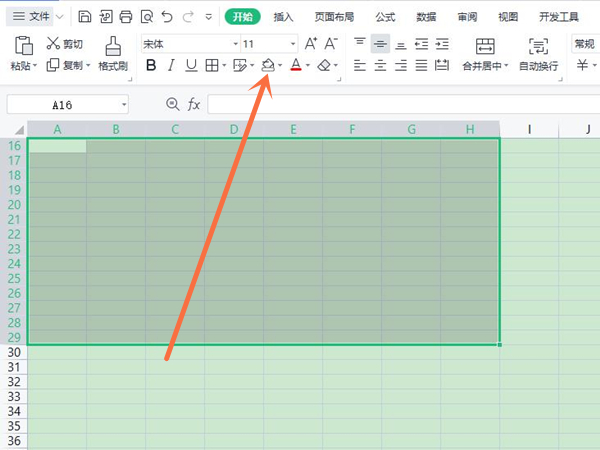
Task: Click the distributed alignment icon
Action: (x=442, y=65)
